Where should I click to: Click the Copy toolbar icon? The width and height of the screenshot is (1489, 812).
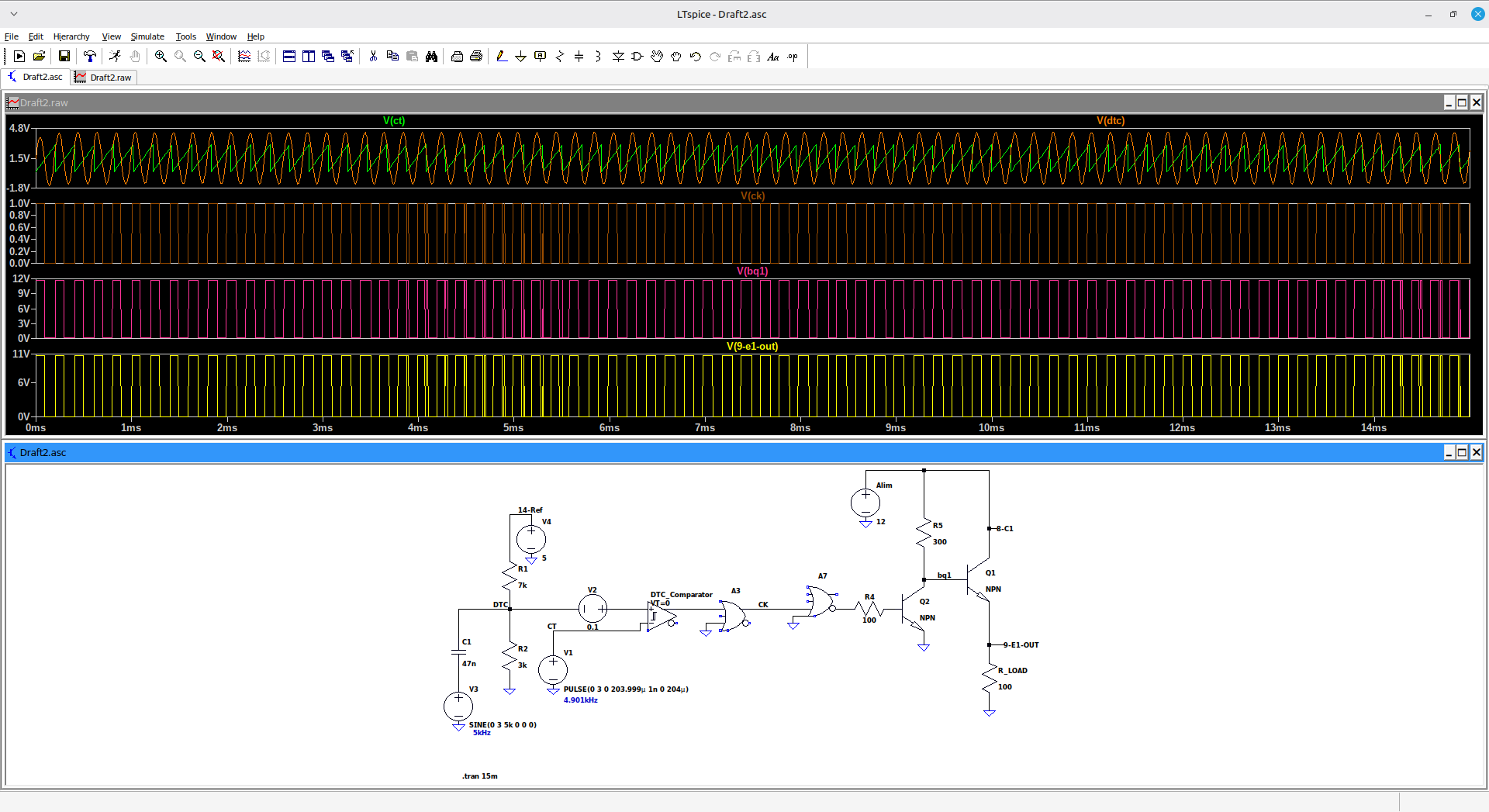[392, 57]
